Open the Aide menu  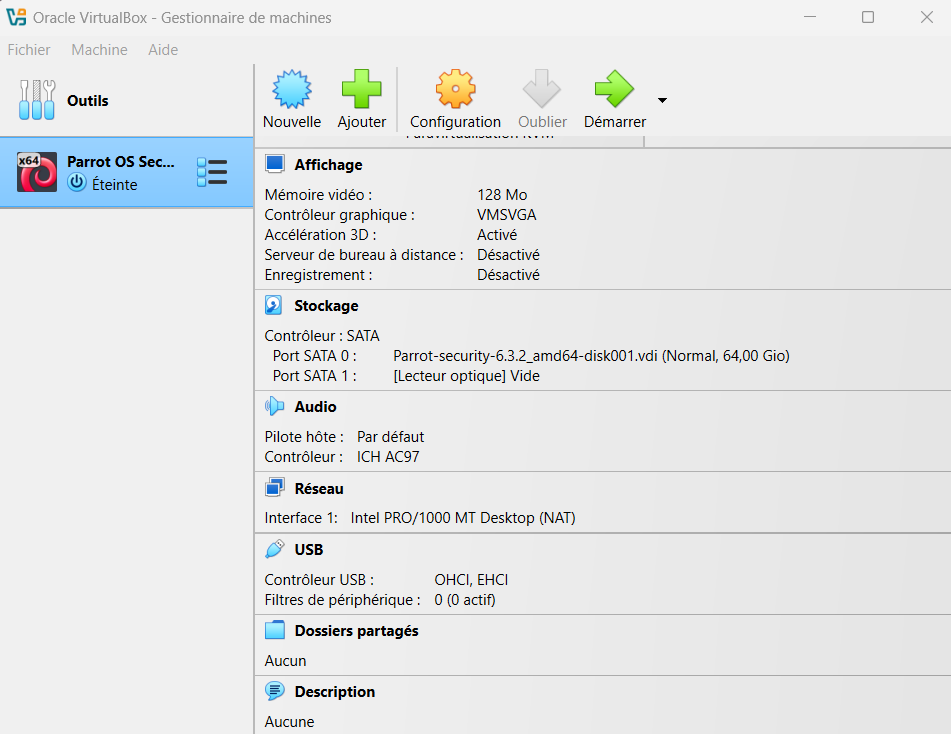pyautogui.click(x=163, y=50)
